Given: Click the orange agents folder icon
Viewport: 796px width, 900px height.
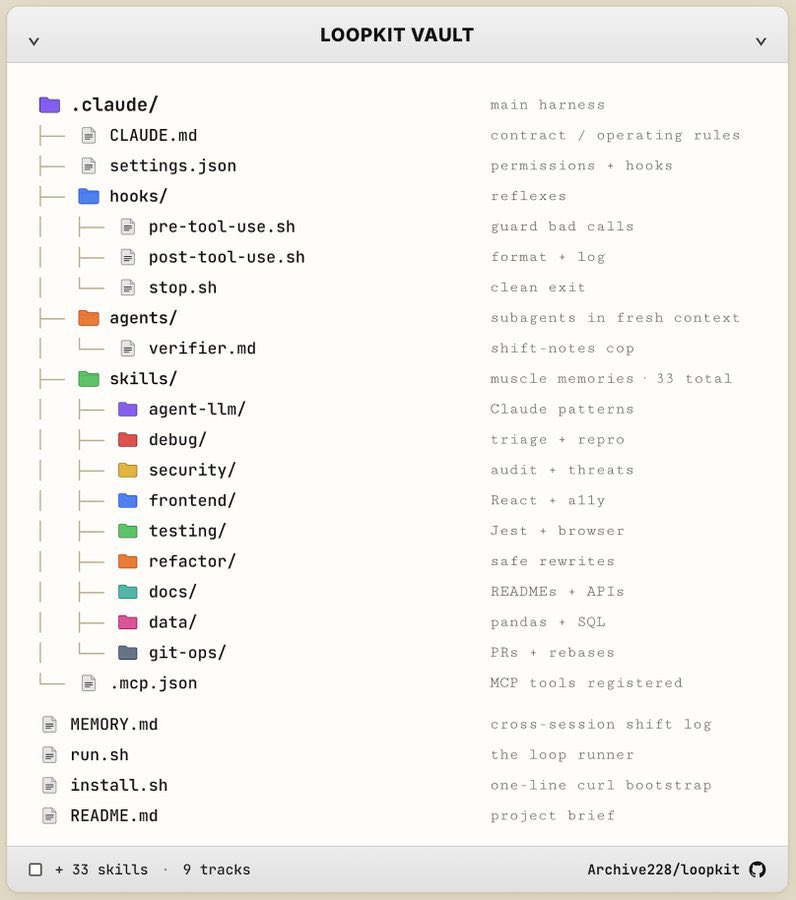Looking at the screenshot, I should (x=88, y=318).
